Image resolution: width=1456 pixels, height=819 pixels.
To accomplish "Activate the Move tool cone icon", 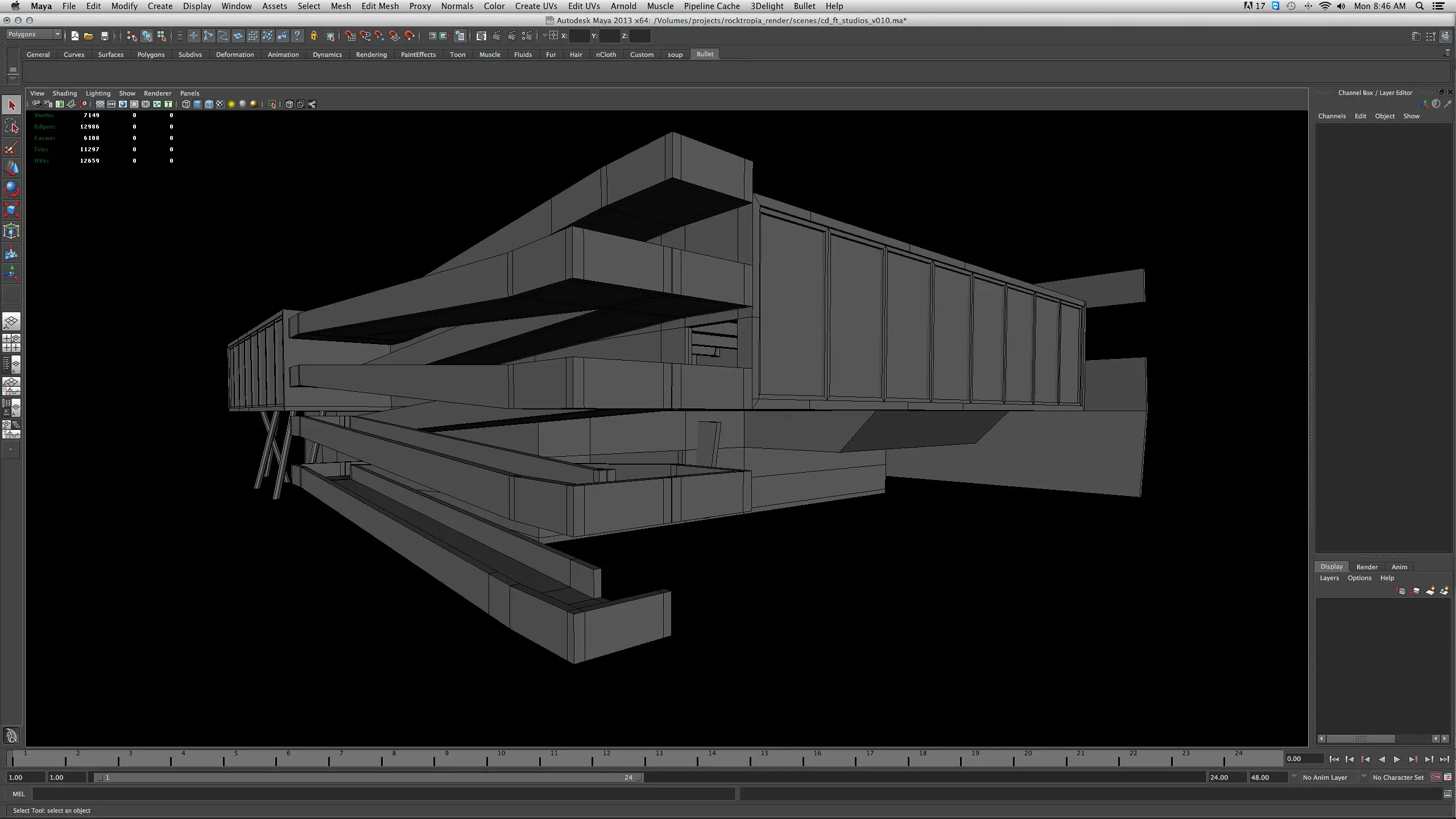I will coord(11,168).
